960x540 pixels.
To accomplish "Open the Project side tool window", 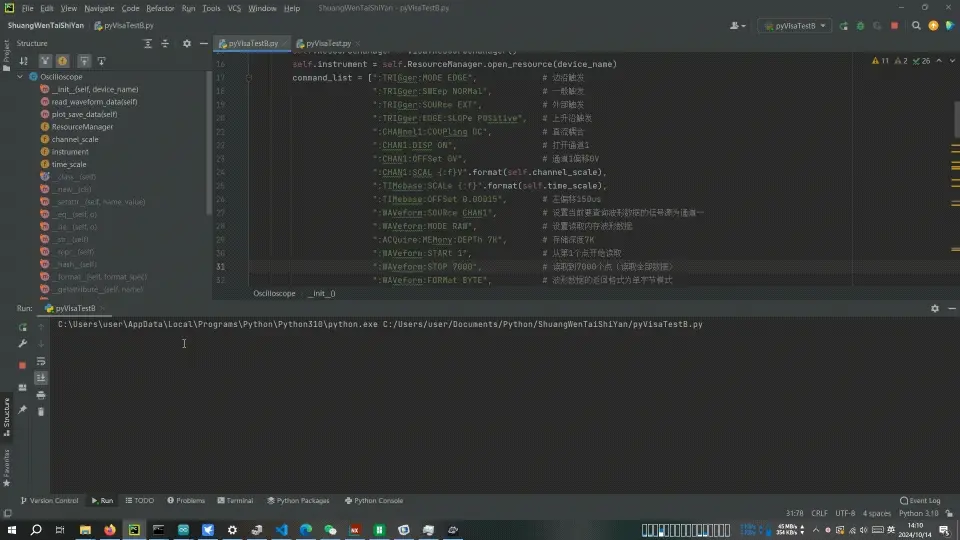I will (7, 56).
